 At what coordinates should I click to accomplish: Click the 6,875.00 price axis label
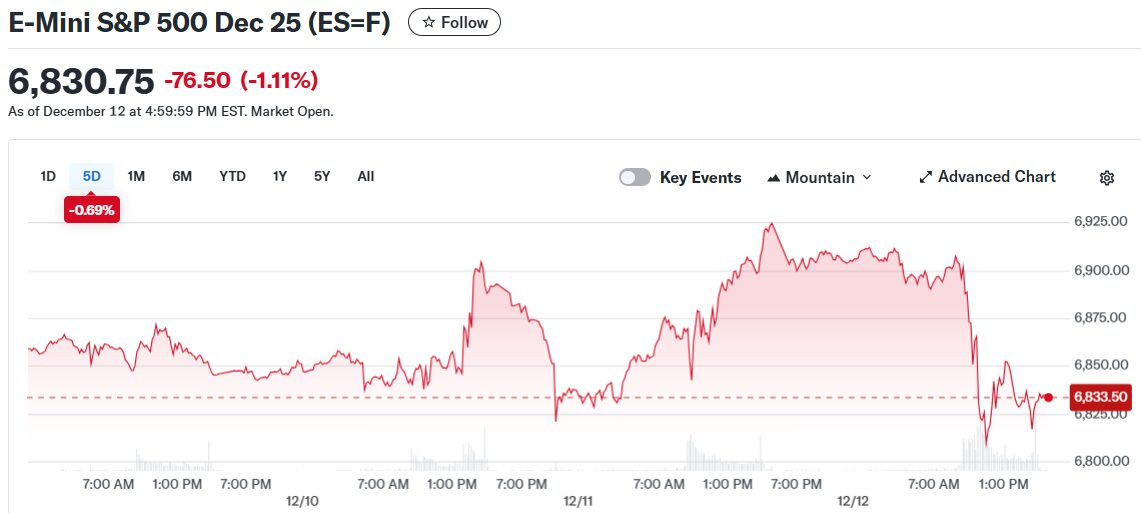click(1102, 317)
